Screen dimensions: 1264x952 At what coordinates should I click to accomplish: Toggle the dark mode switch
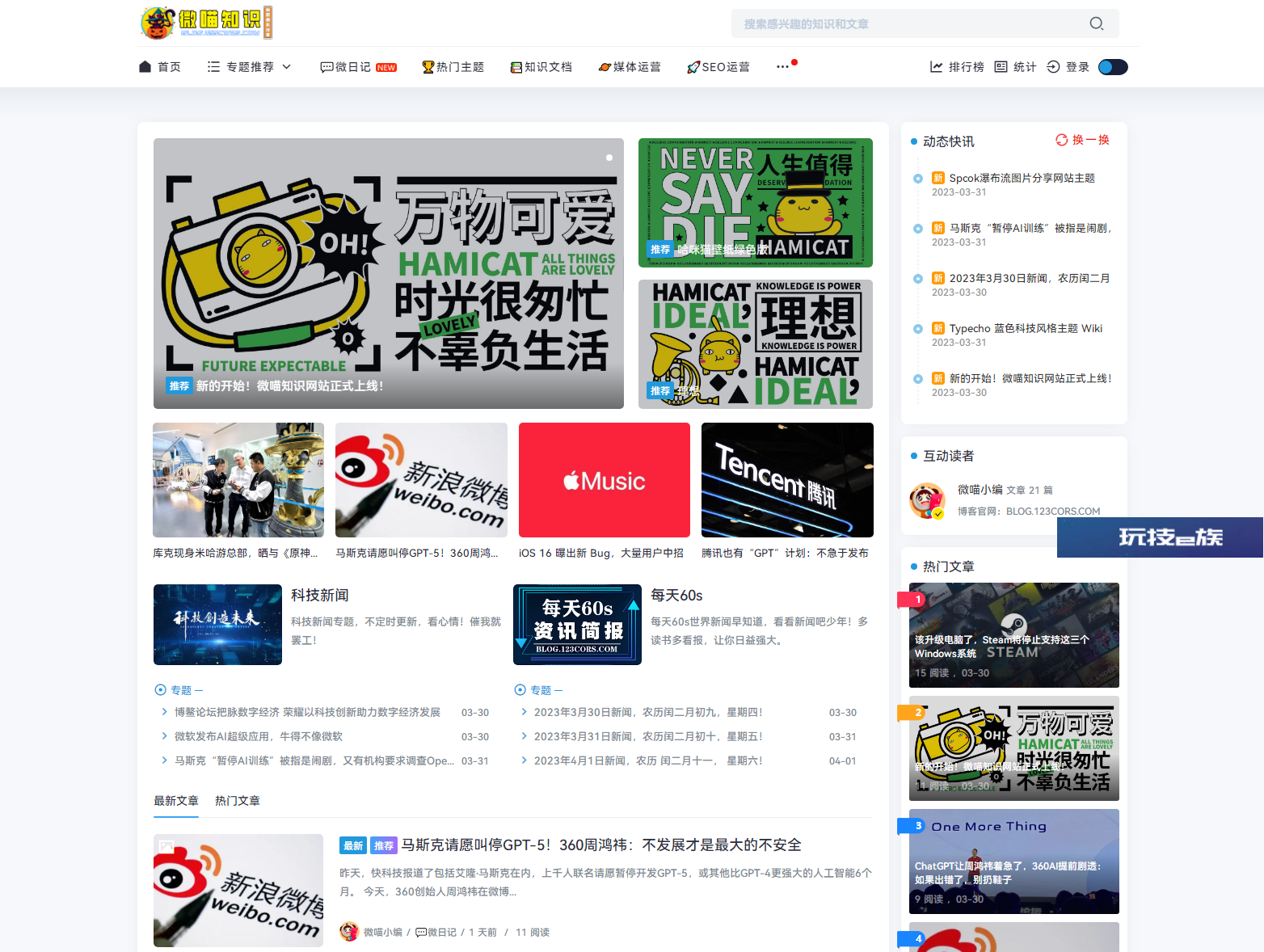point(1113,67)
